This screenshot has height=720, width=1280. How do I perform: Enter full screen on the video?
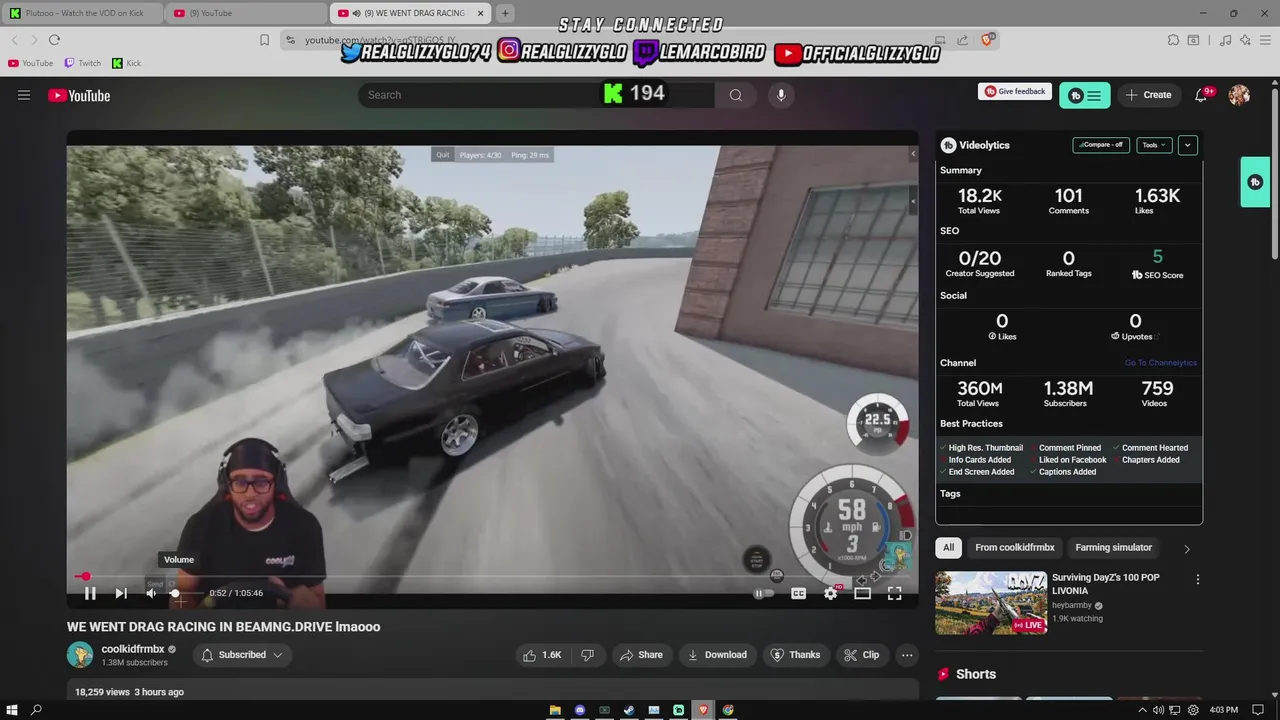tap(894, 593)
